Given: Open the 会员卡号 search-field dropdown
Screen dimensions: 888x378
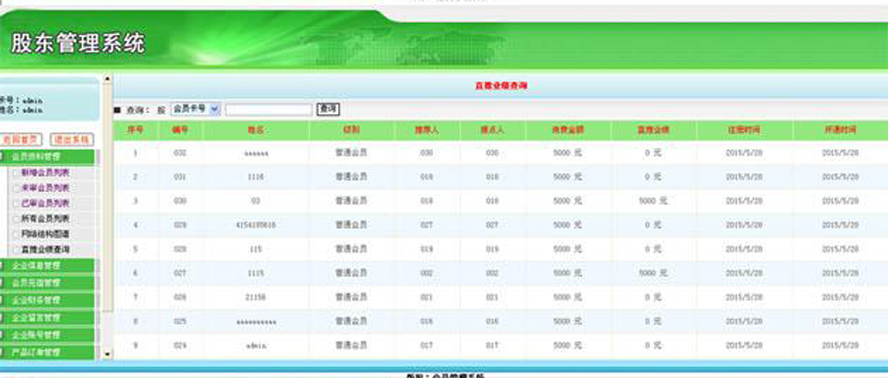Looking at the screenshot, I should [x=195, y=108].
